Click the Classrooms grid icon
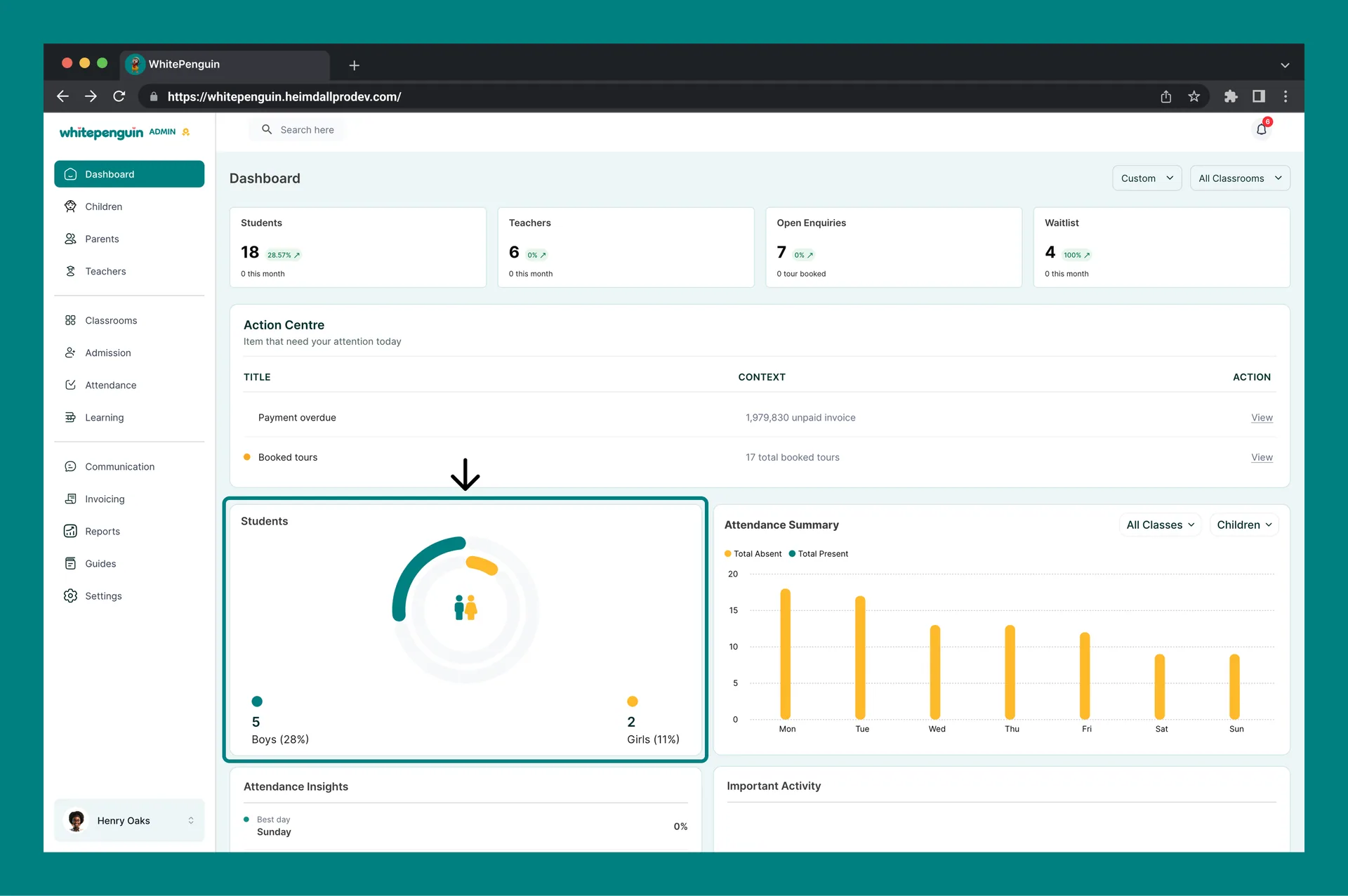 (x=70, y=320)
